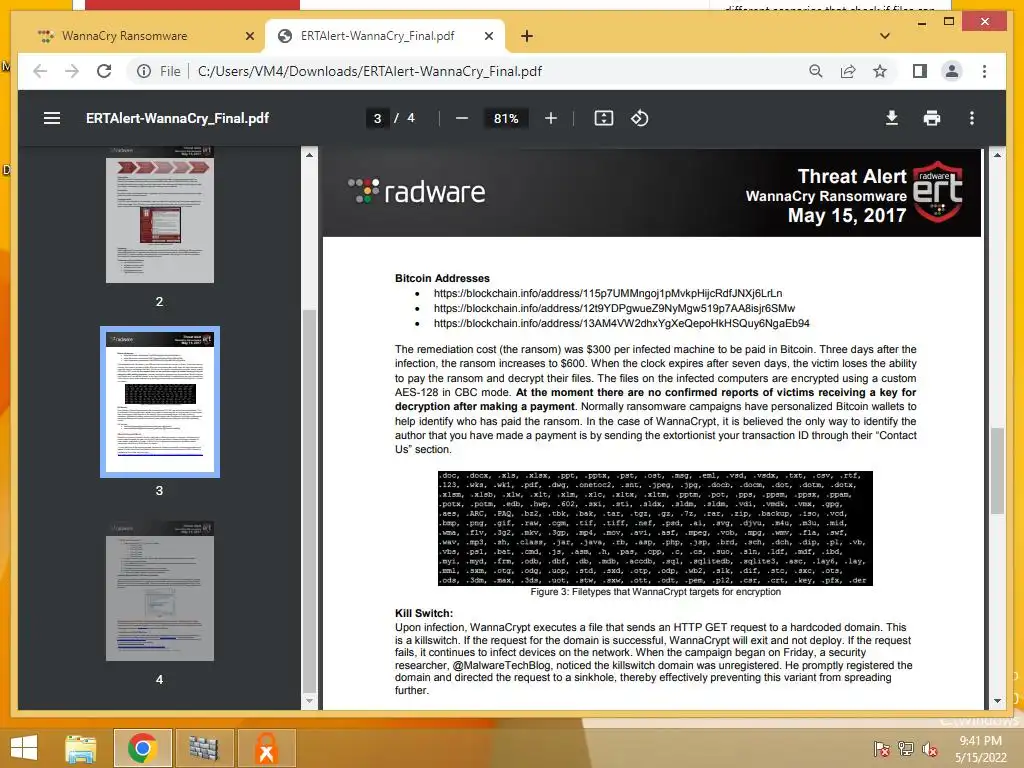Screen dimensions: 1024x768
Task: Click the muted volume tray icon
Action: (930, 749)
